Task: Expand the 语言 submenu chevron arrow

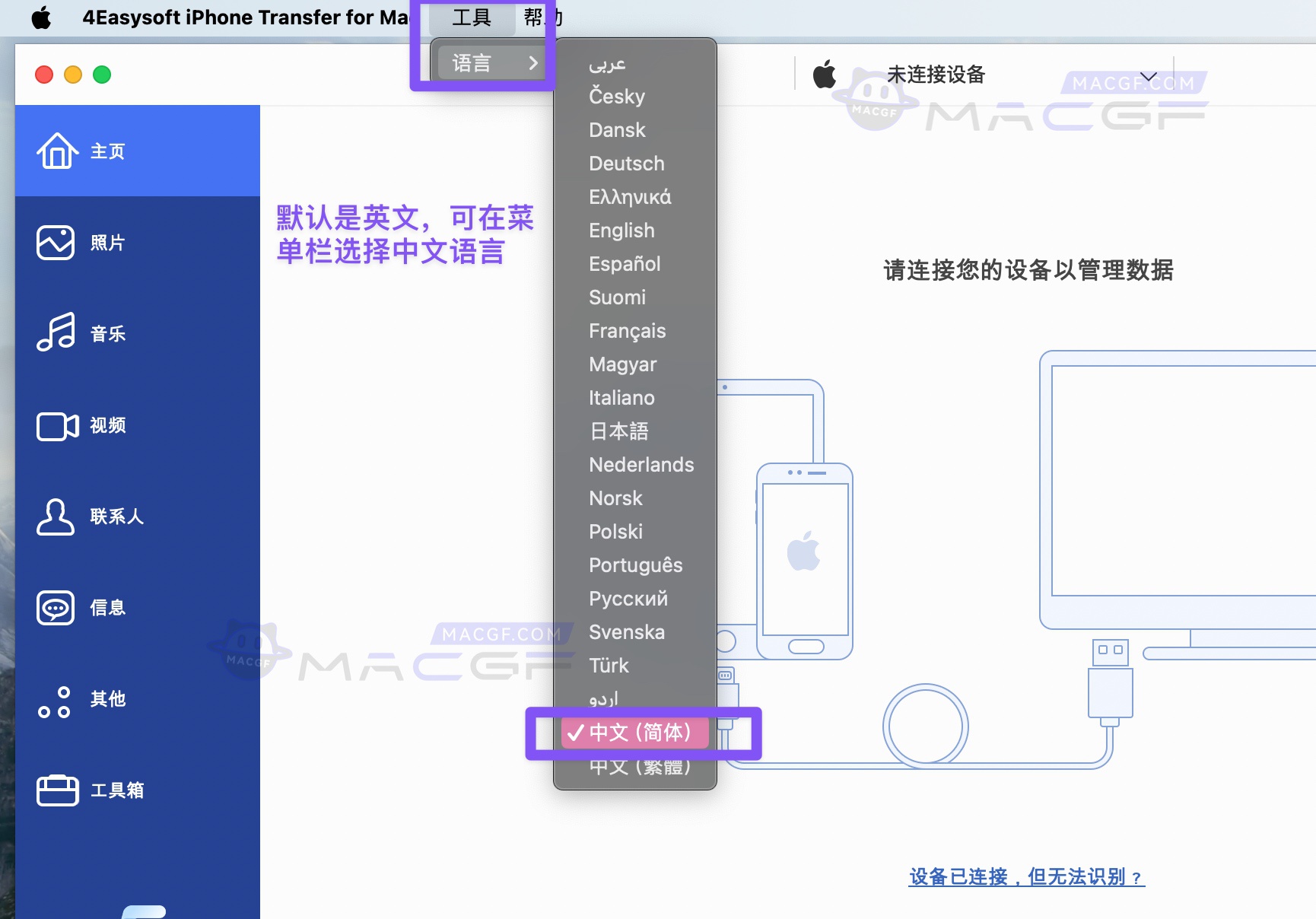Action: [x=532, y=63]
